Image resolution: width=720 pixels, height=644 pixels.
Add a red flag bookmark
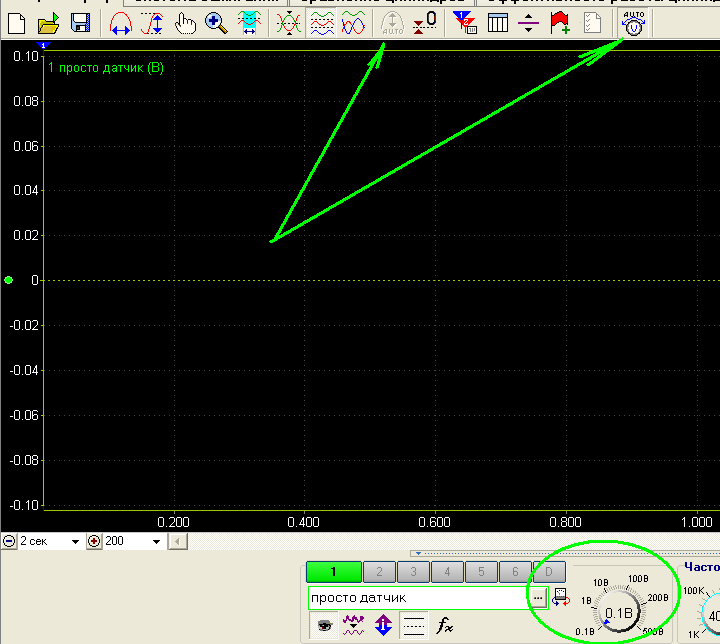(560, 23)
